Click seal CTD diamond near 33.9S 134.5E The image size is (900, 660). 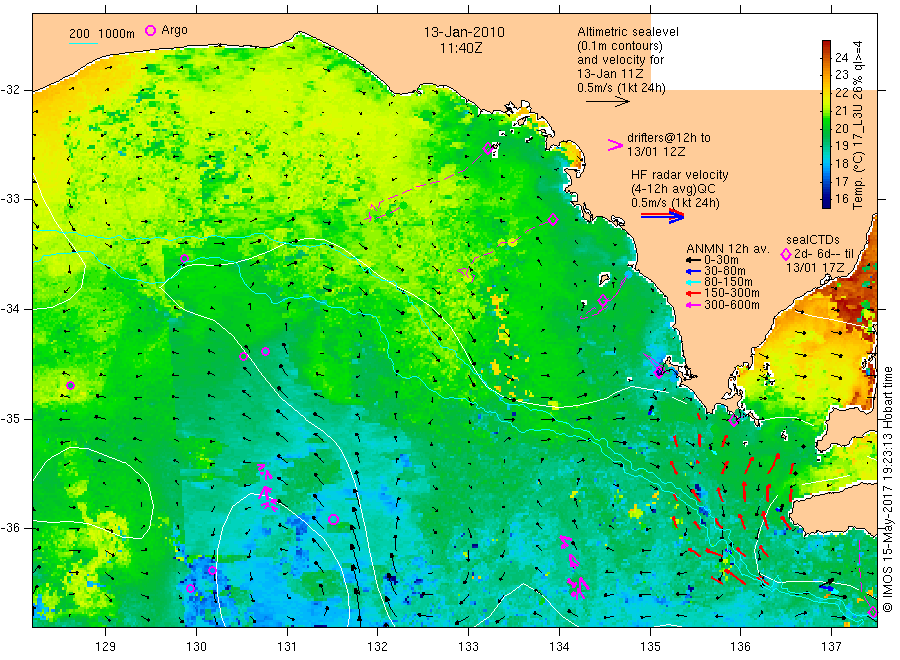point(603,300)
